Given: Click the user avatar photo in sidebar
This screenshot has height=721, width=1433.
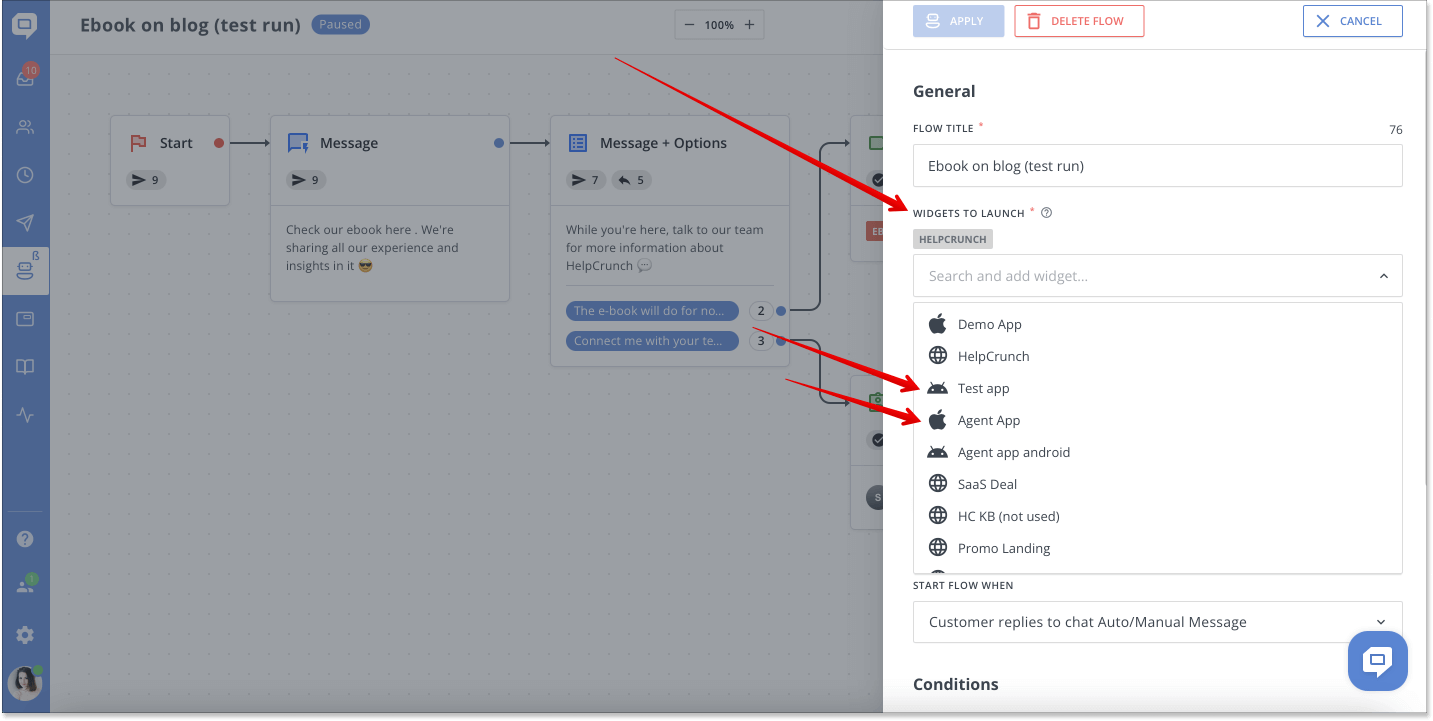Looking at the screenshot, I should point(25,683).
